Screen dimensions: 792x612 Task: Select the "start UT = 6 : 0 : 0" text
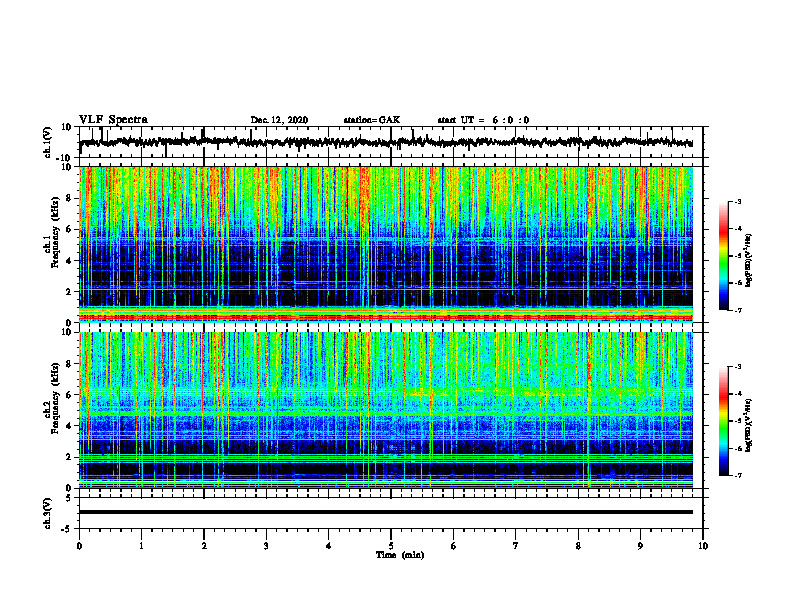click(483, 120)
